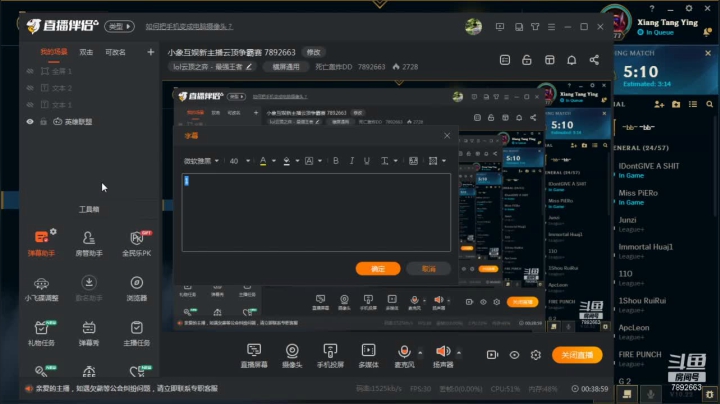The height and width of the screenshot is (404, 720).
Task: Pick fill color with paint bucket swatch
Action: coord(286,161)
